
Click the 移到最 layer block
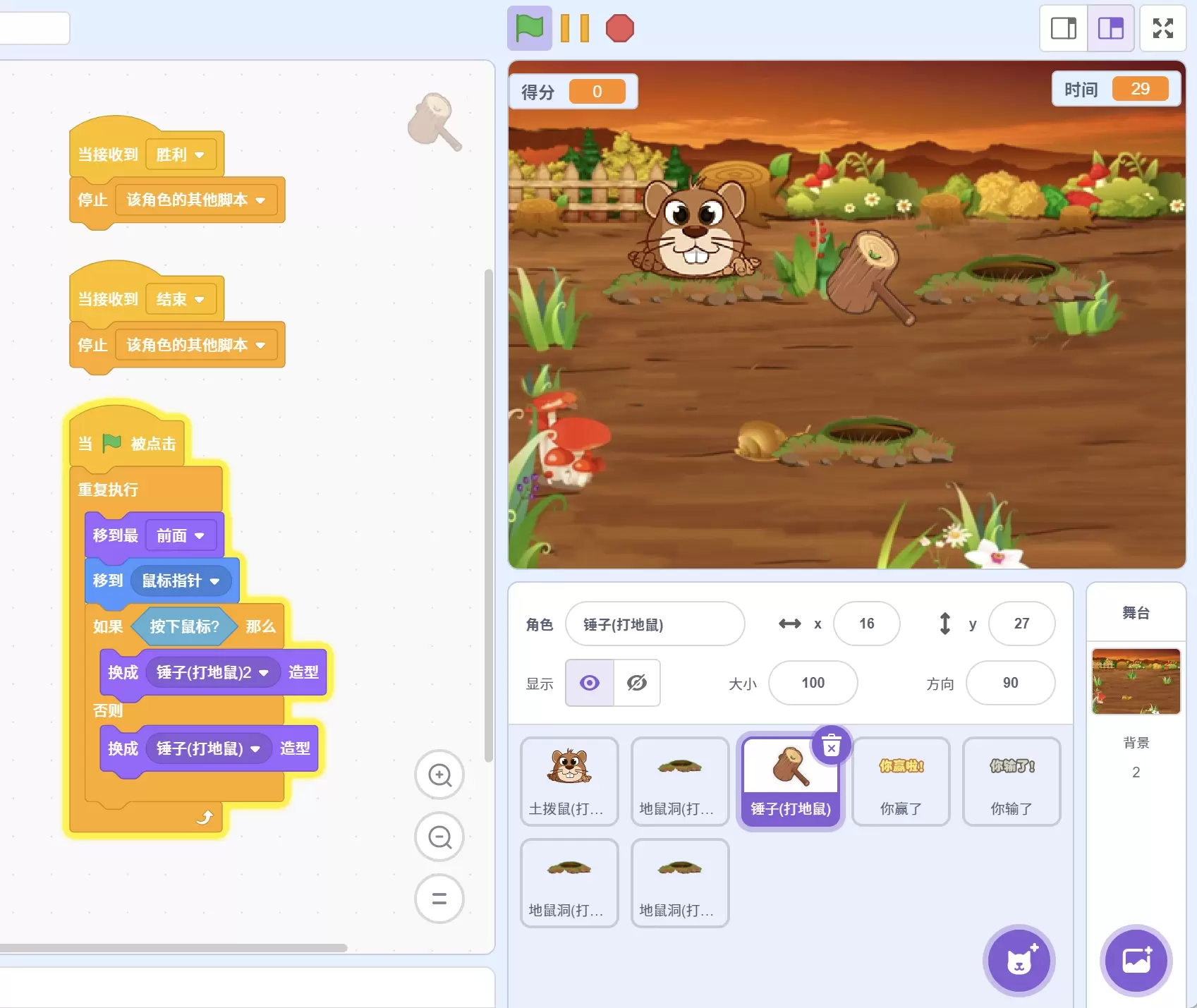click(116, 535)
